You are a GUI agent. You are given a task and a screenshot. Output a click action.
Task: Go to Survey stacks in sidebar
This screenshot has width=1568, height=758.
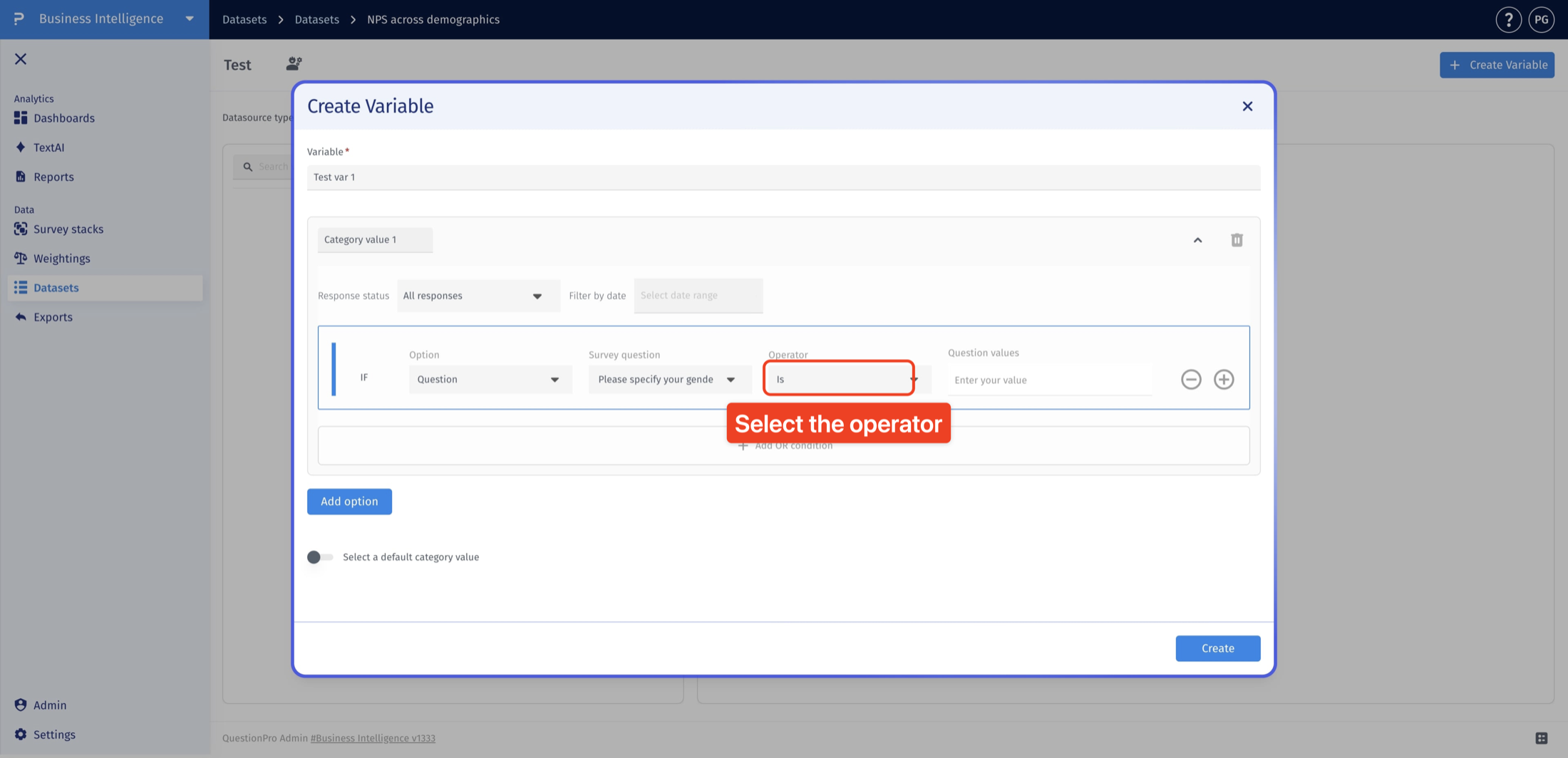(68, 229)
